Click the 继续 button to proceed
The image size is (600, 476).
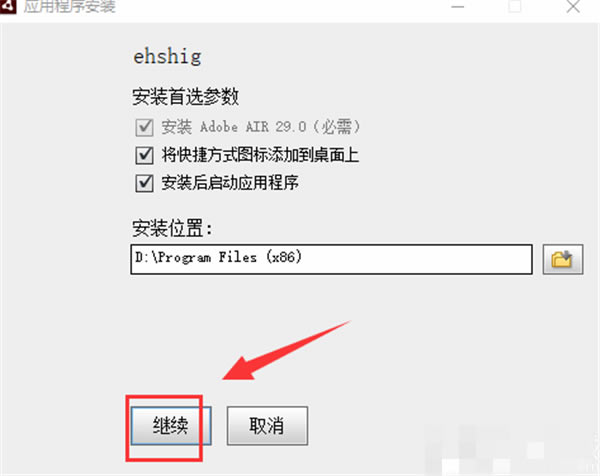coord(171,426)
